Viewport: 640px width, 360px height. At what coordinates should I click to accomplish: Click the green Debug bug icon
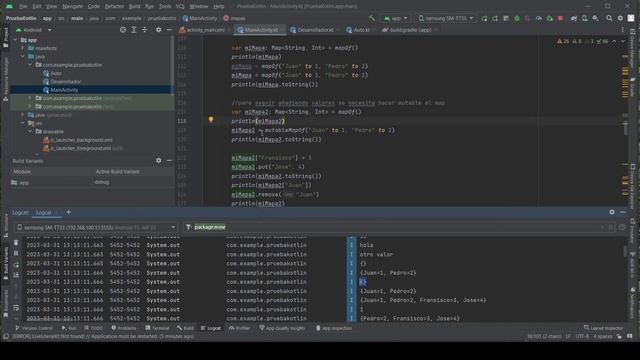click(517, 18)
